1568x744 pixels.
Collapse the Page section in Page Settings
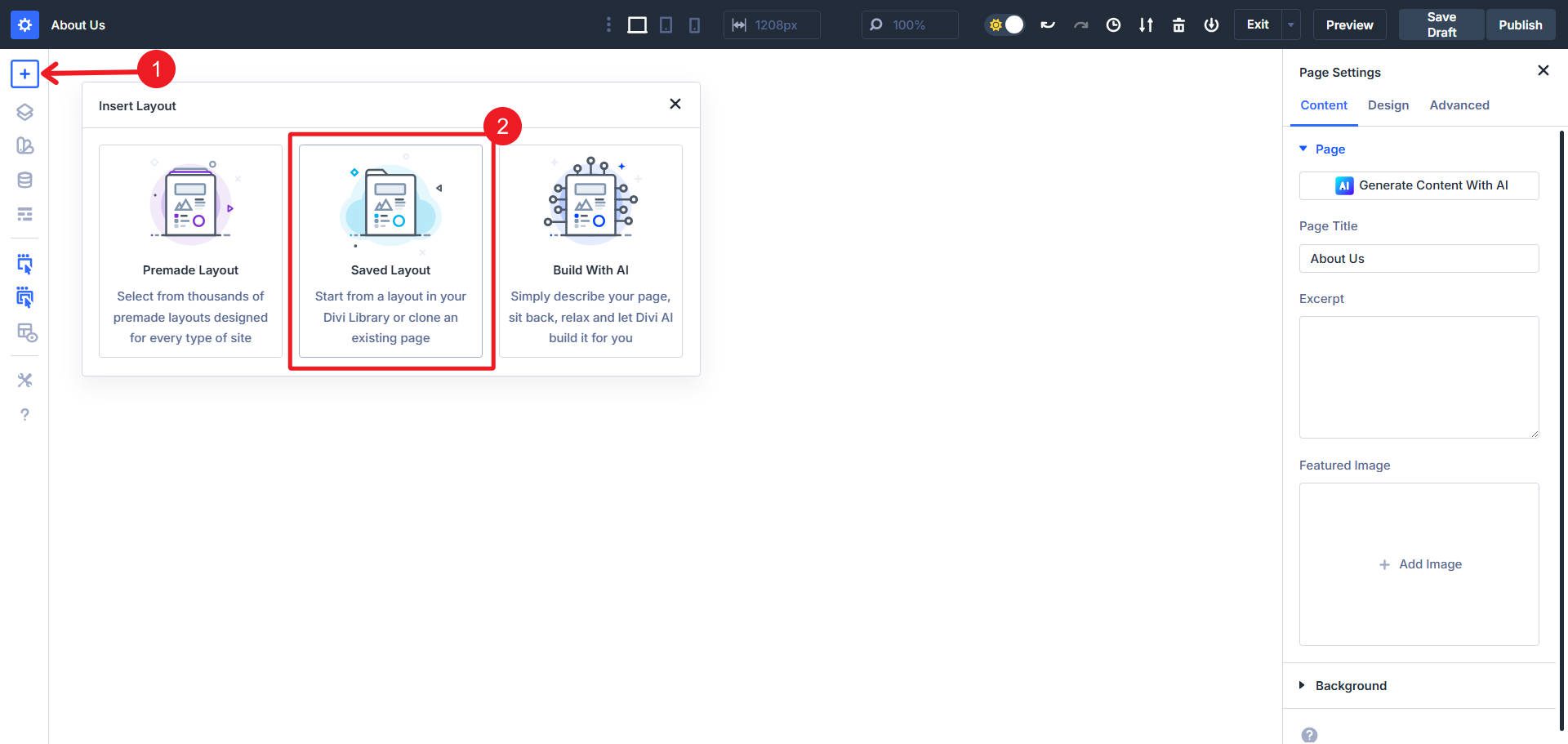pyautogui.click(x=1303, y=149)
